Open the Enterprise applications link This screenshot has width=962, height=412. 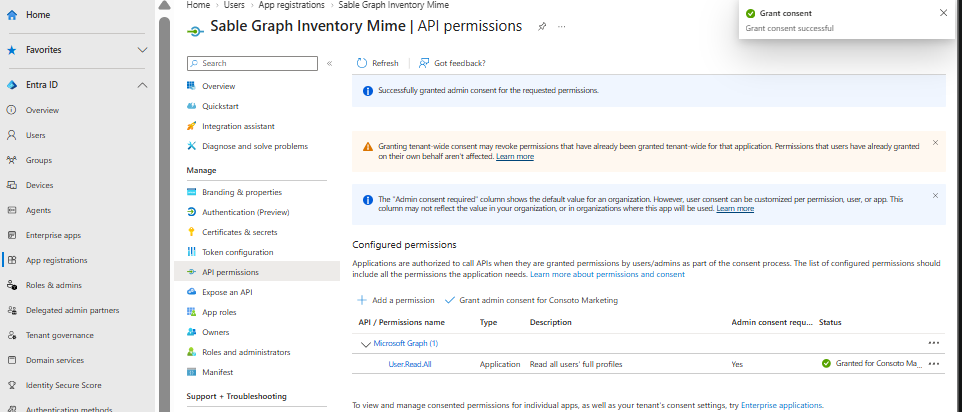(781, 405)
